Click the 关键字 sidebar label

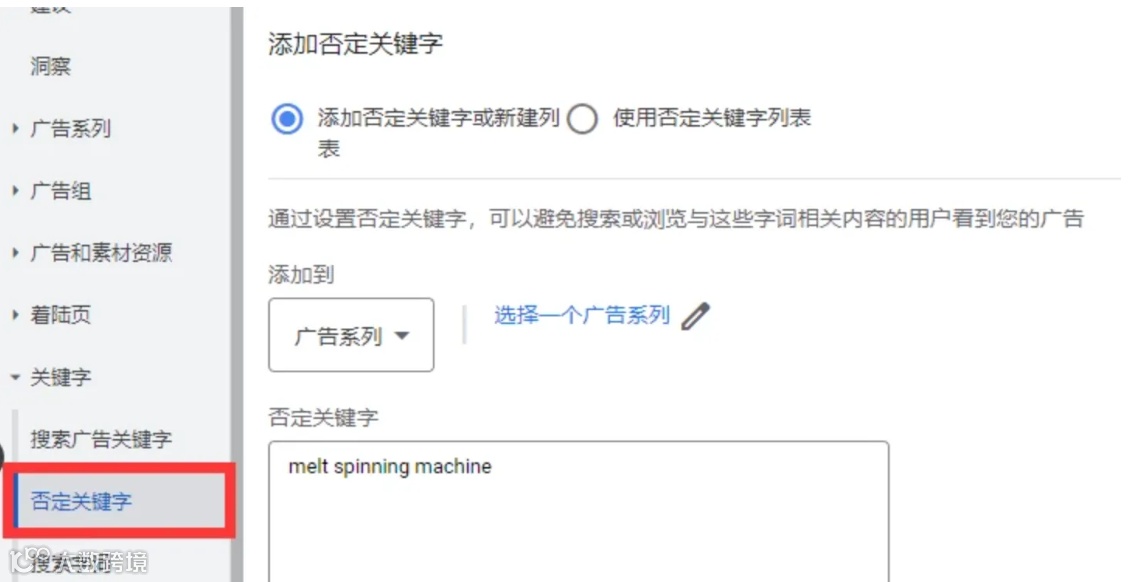pos(60,378)
